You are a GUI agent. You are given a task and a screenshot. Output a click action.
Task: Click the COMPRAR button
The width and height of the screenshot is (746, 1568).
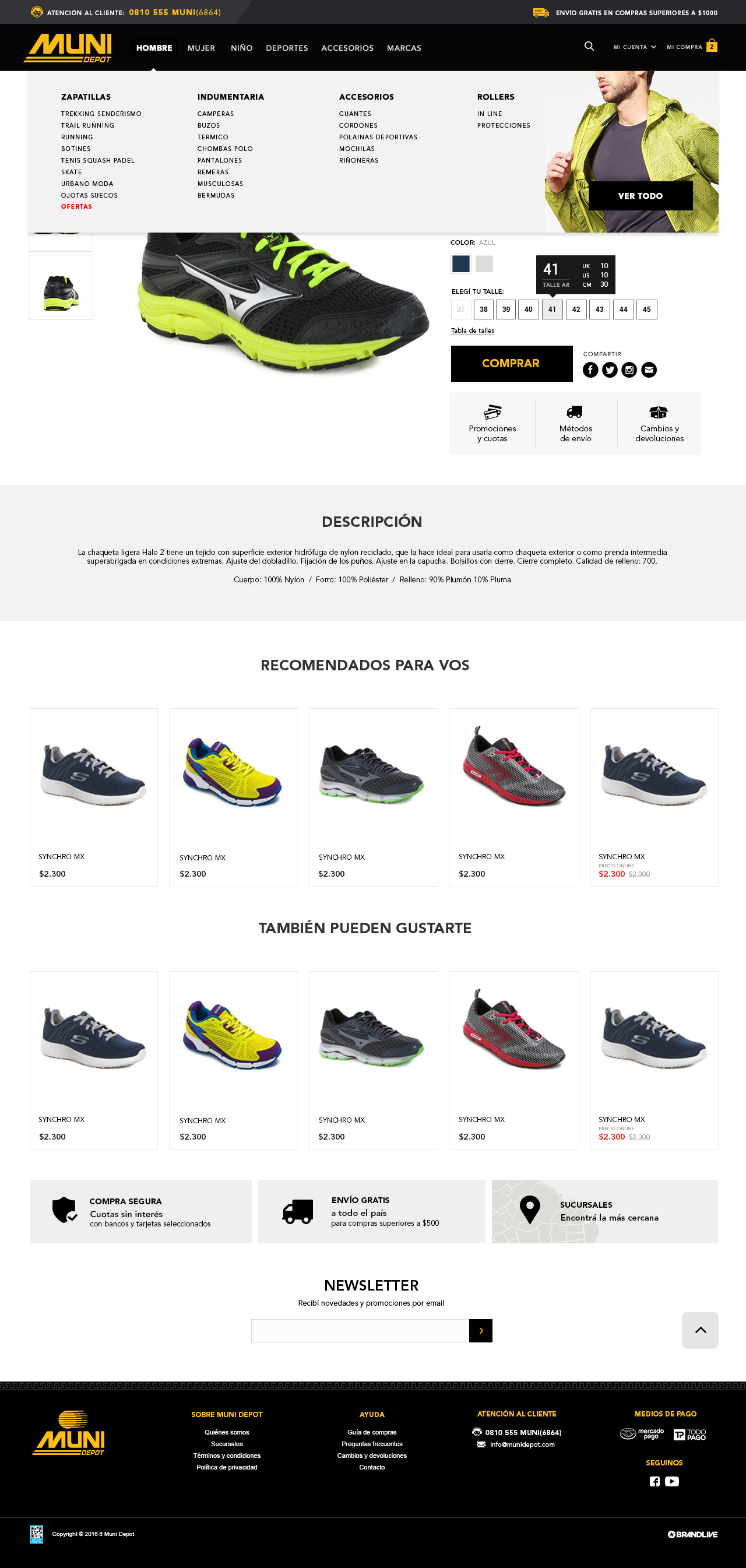511,363
